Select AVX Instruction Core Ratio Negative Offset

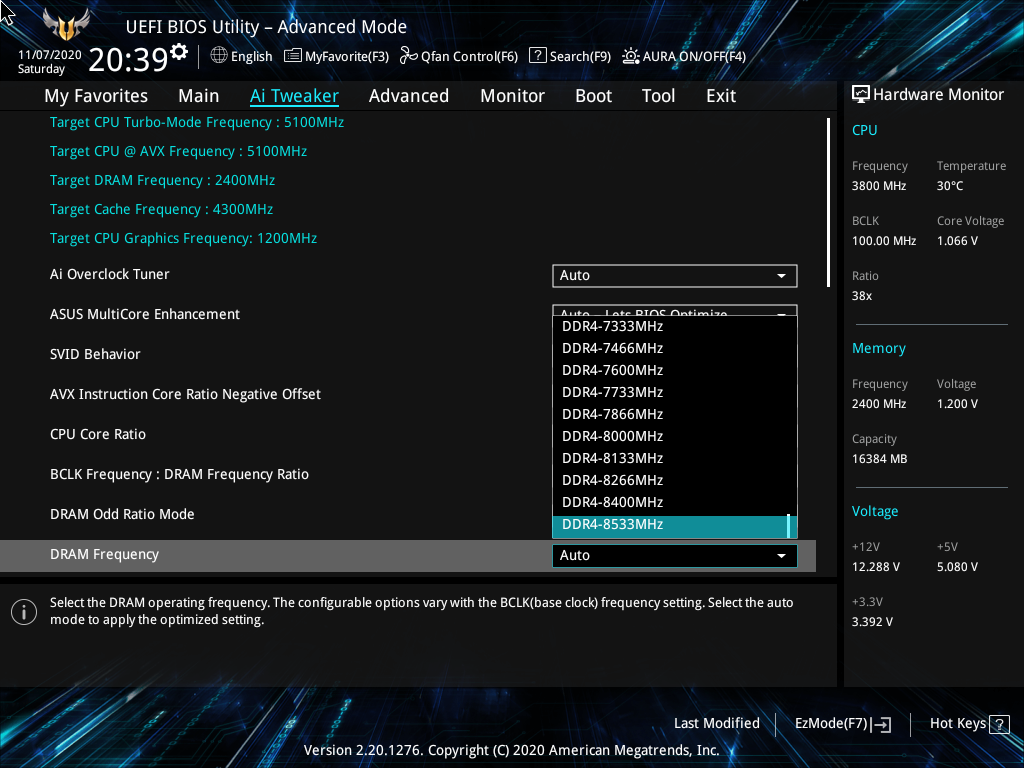(185, 394)
